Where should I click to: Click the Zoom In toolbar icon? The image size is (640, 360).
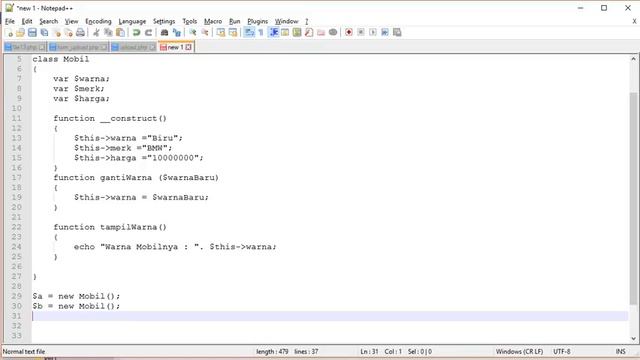193,33
